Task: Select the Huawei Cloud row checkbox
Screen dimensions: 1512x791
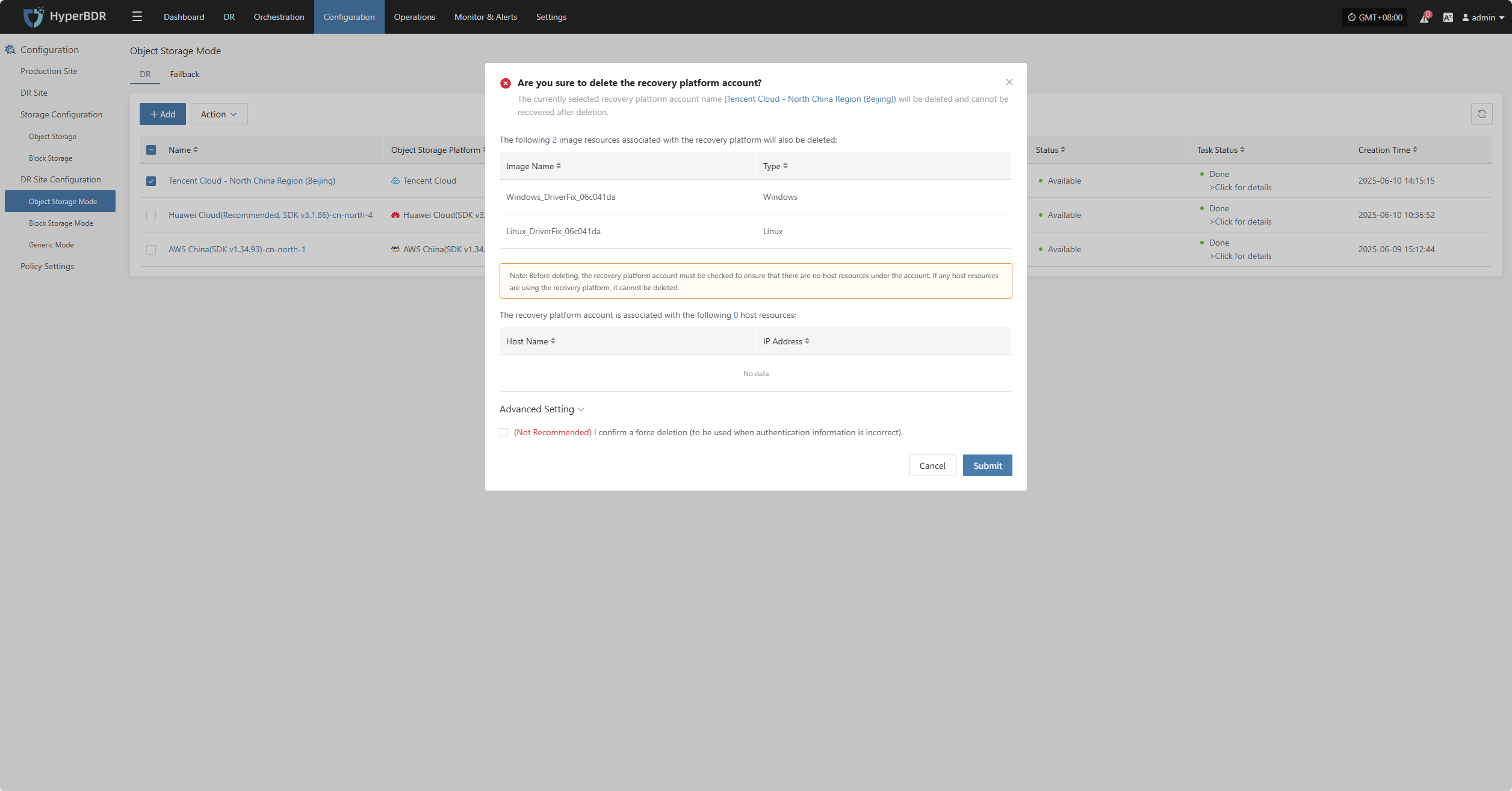Action: point(151,216)
